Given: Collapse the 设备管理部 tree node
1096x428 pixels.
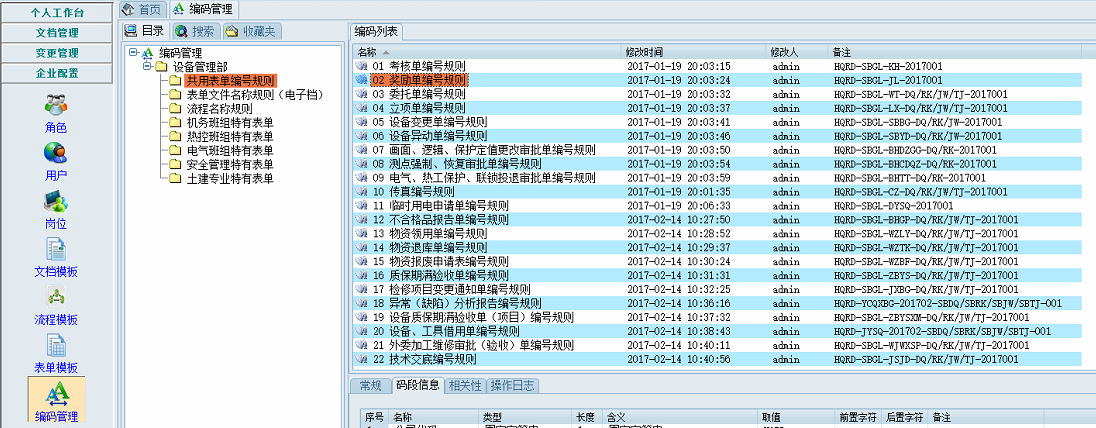Looking at the screenshot, I should tap(147, 66).
